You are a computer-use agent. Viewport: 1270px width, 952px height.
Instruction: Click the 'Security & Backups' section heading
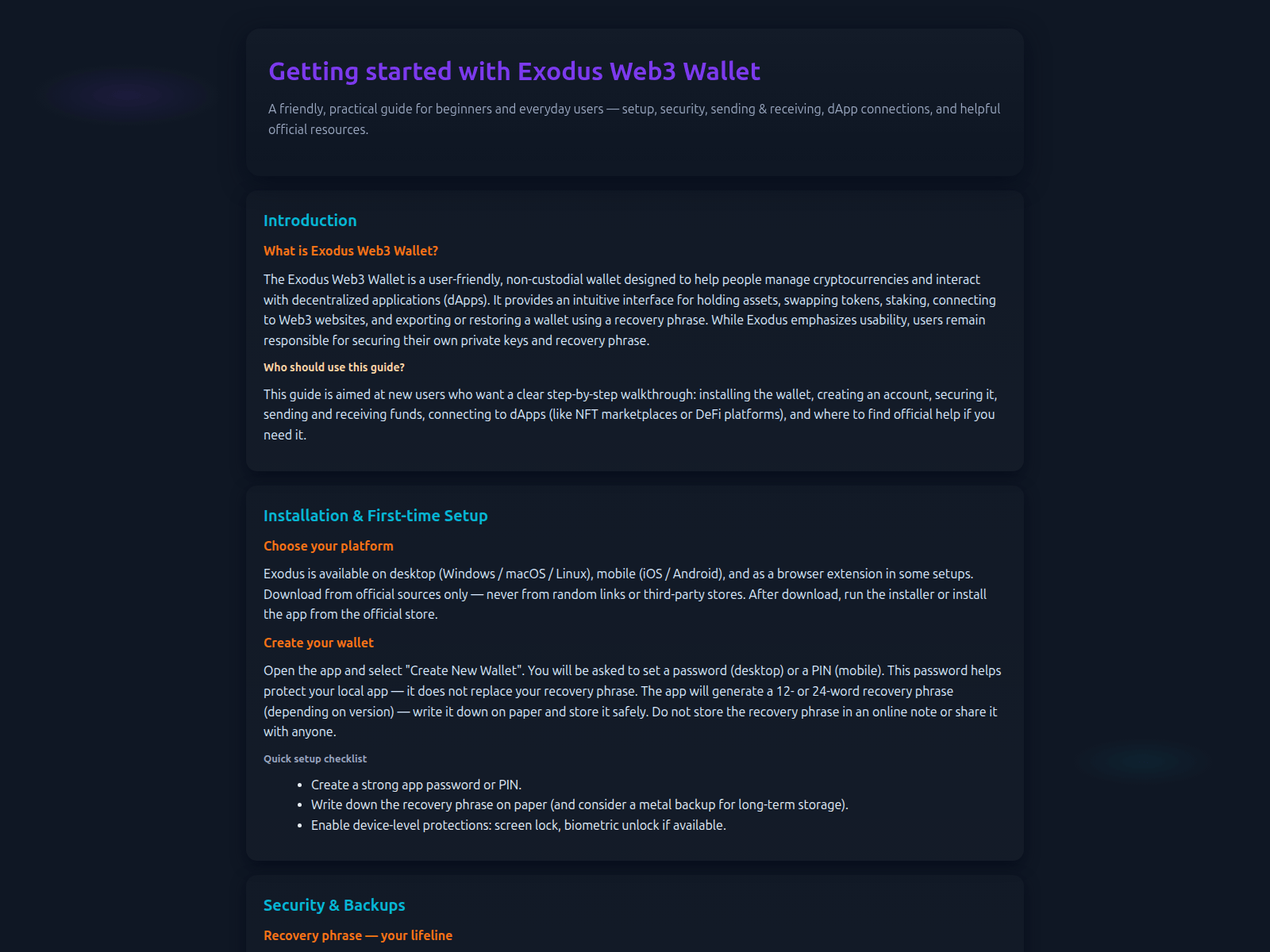334,905
